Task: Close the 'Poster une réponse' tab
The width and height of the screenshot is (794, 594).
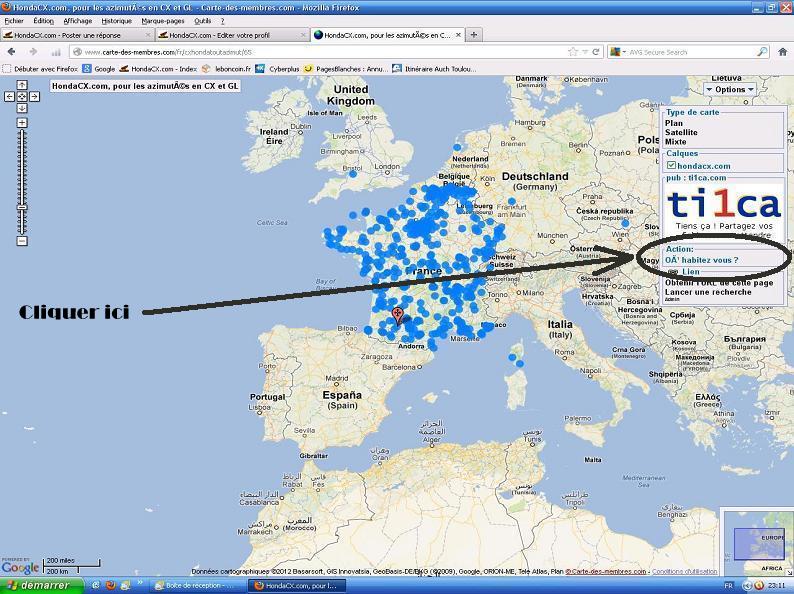Action: pyautogui.click(x=148, y=35)
